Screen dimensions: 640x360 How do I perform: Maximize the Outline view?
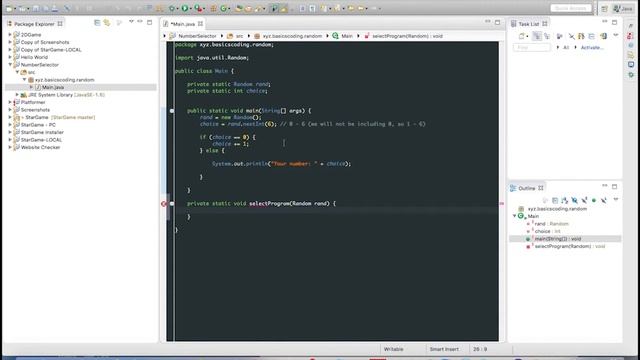pyautogui.click(x=614, y=187)
